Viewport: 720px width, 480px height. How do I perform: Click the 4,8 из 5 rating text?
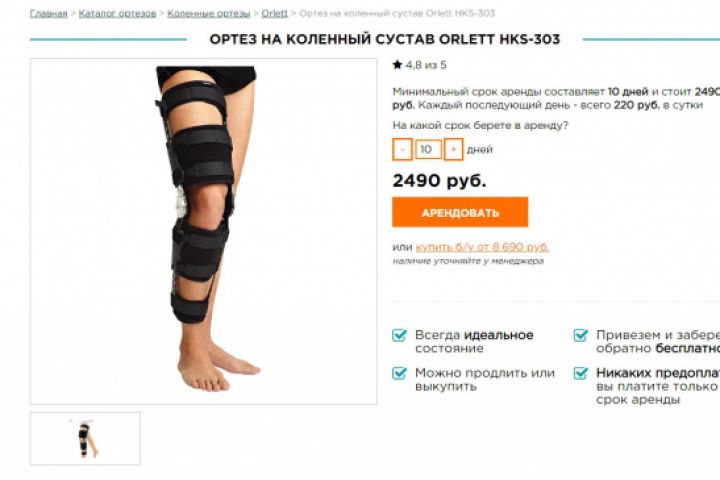coord(426,65)
